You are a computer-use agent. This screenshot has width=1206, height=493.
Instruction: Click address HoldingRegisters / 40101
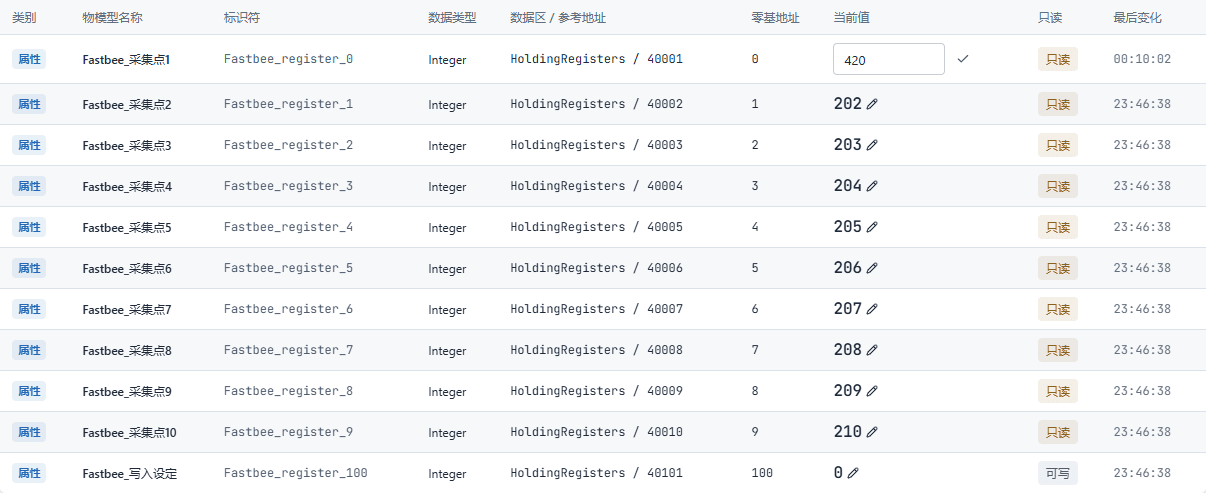point(596,473)
